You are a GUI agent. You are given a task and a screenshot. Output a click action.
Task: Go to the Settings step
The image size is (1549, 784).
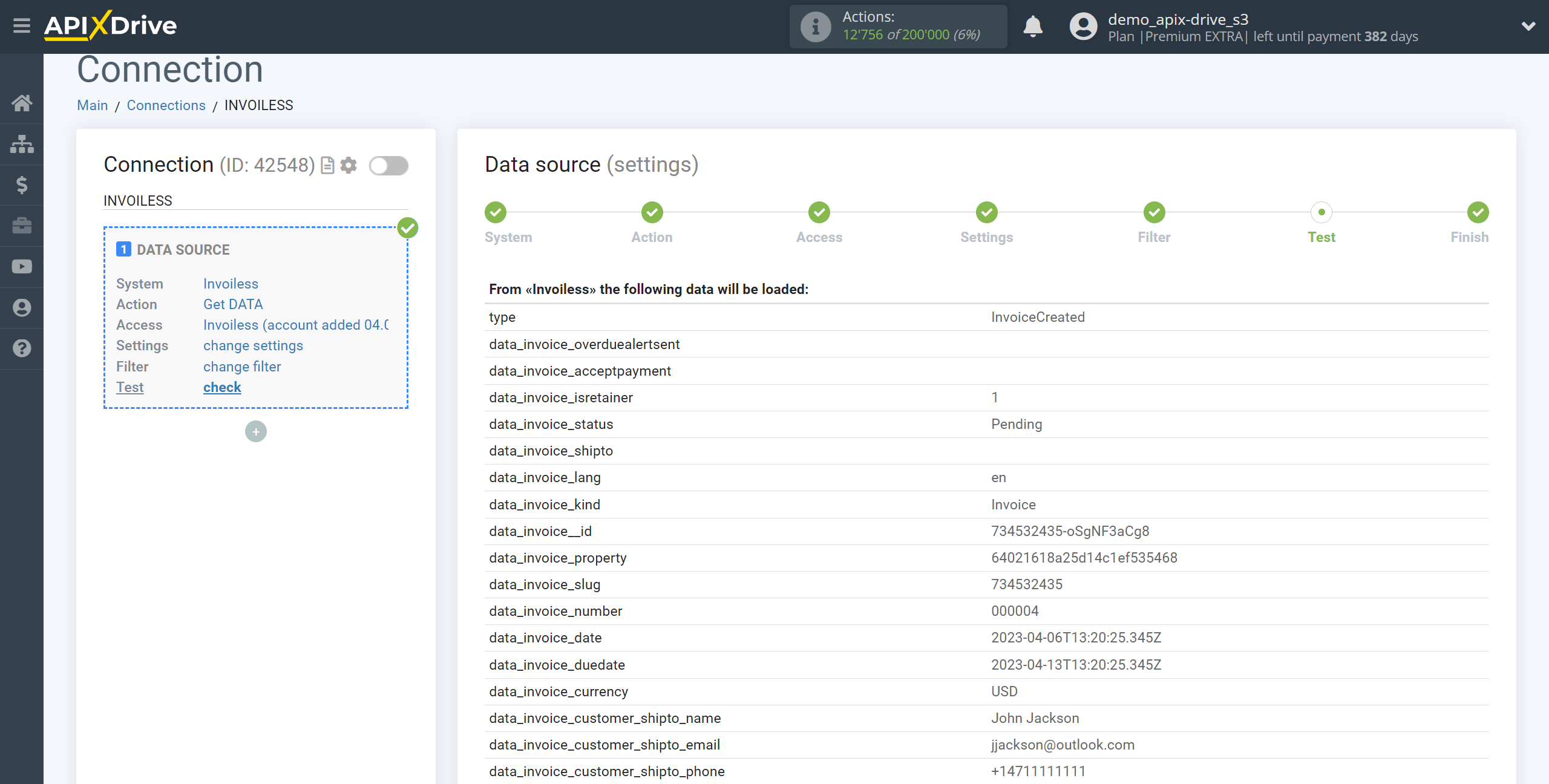(x=987, y=212)
